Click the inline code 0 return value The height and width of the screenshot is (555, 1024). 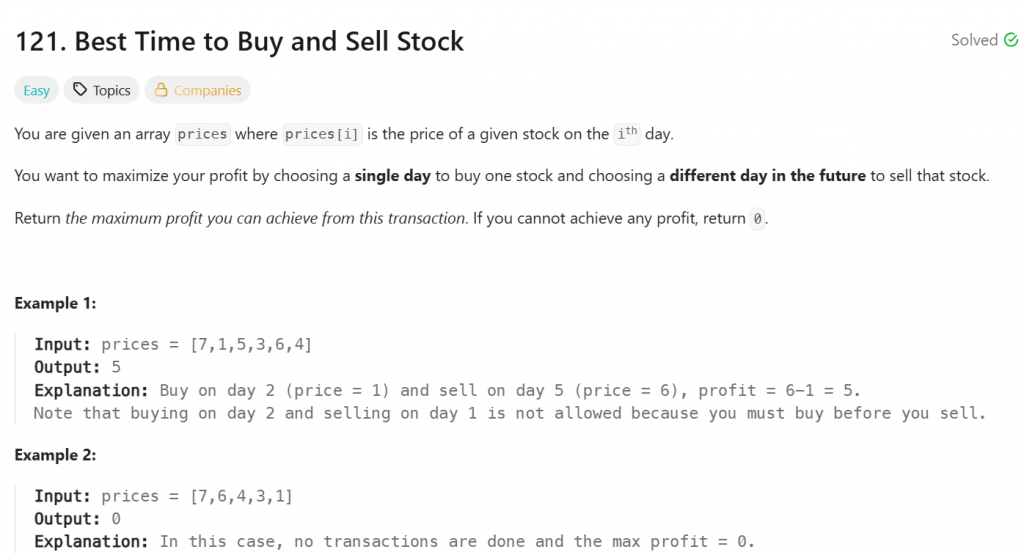coord(757,219)
